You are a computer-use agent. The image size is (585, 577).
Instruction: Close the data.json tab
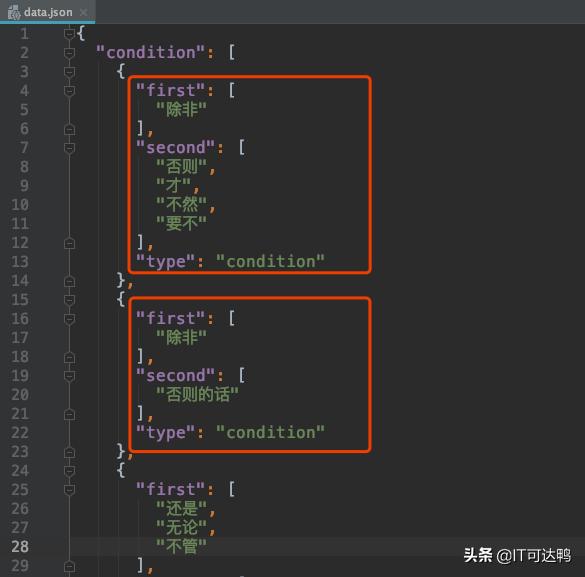(x=84, y=12)
